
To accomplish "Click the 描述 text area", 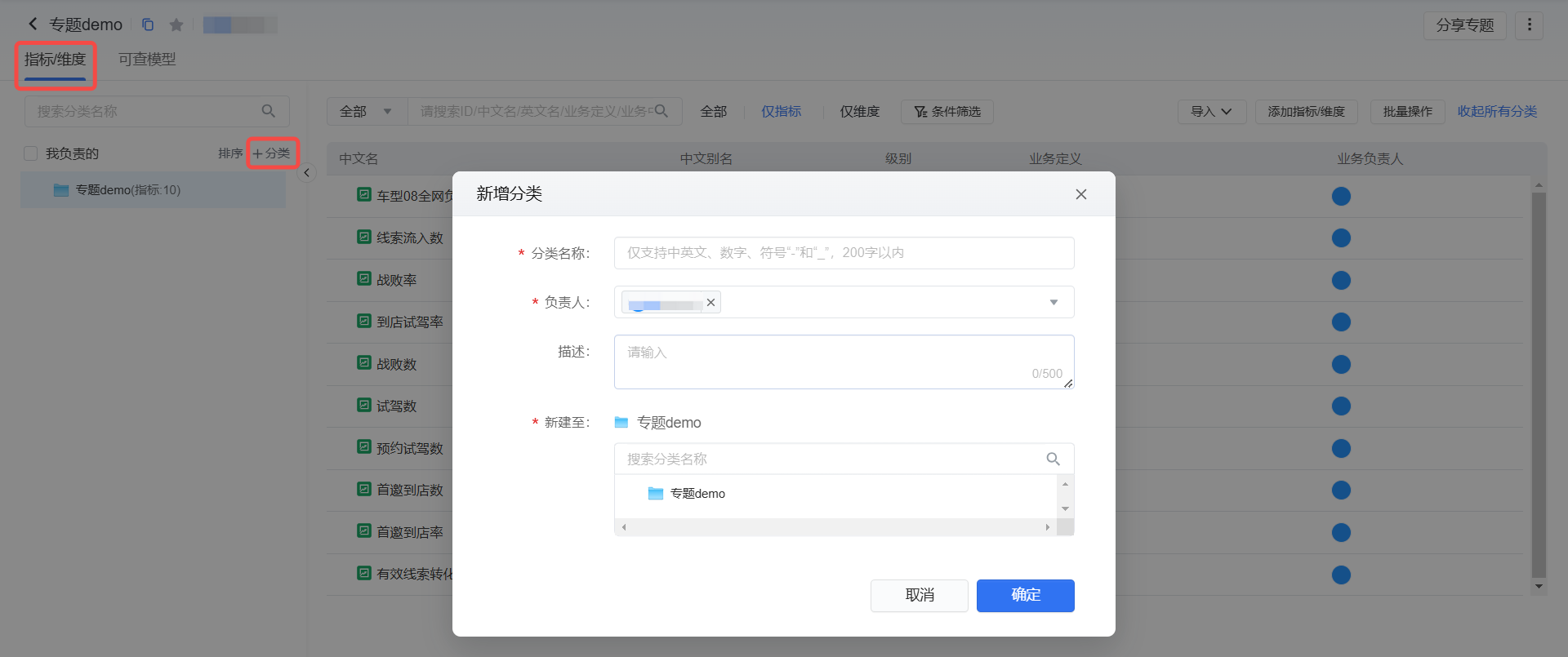I will tap(843, 362).
